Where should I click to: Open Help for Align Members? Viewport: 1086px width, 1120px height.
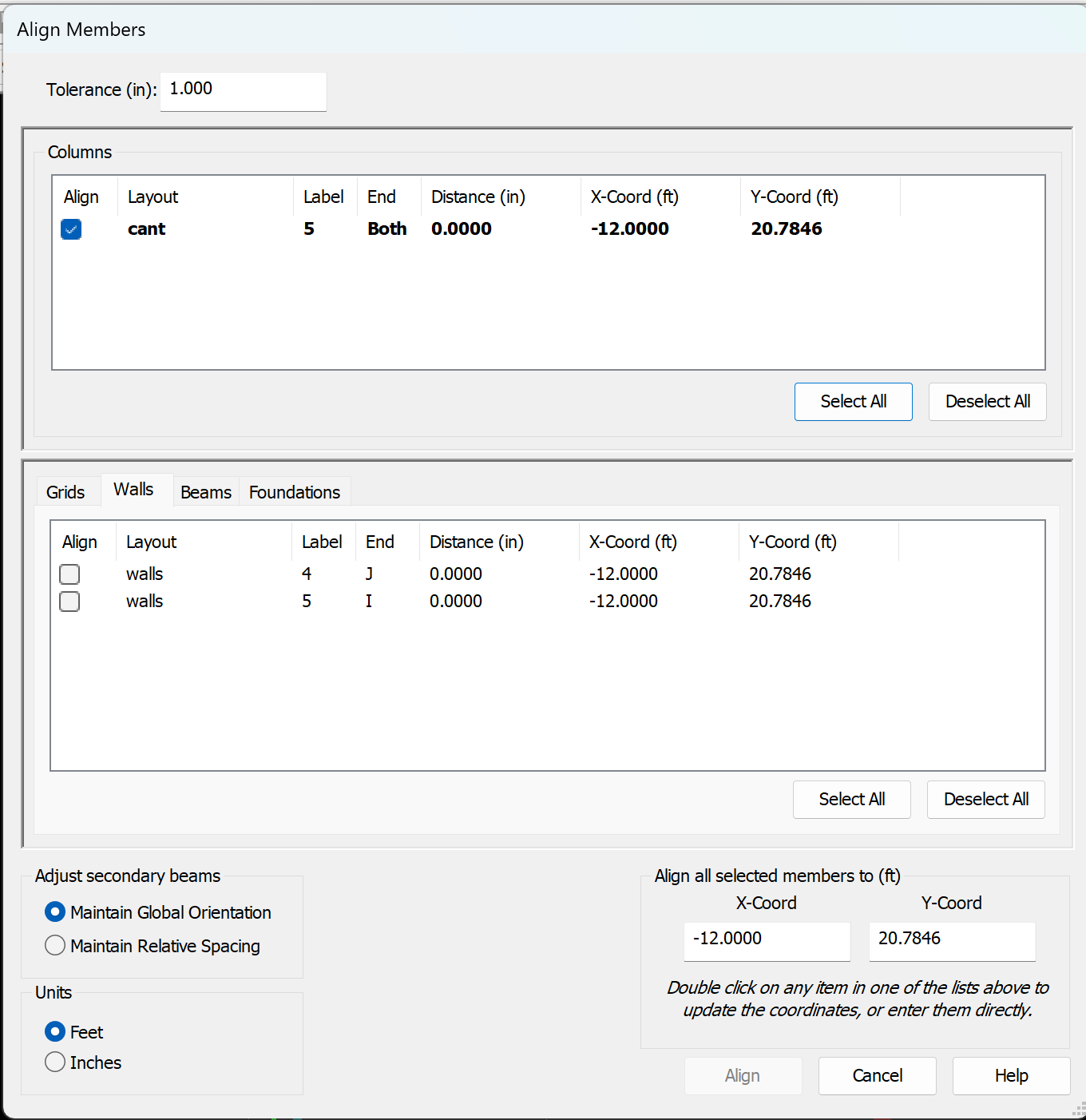[1011, 1076]
